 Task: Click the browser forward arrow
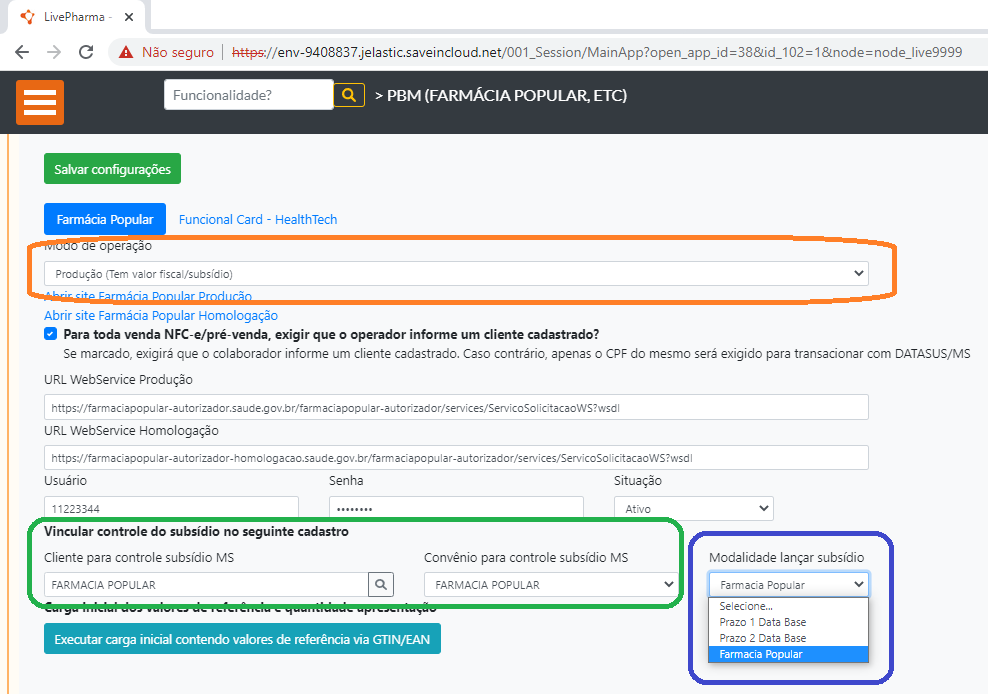pos(54,52)
